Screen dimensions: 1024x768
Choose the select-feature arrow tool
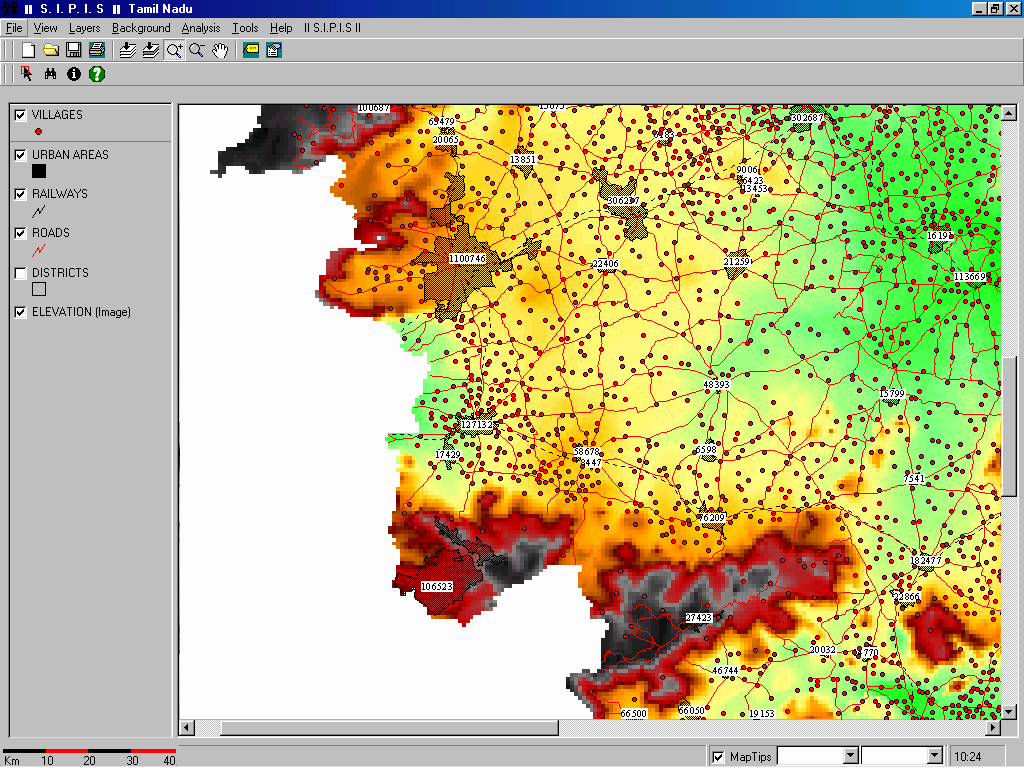pyautogui.click(x=27, y=74)
